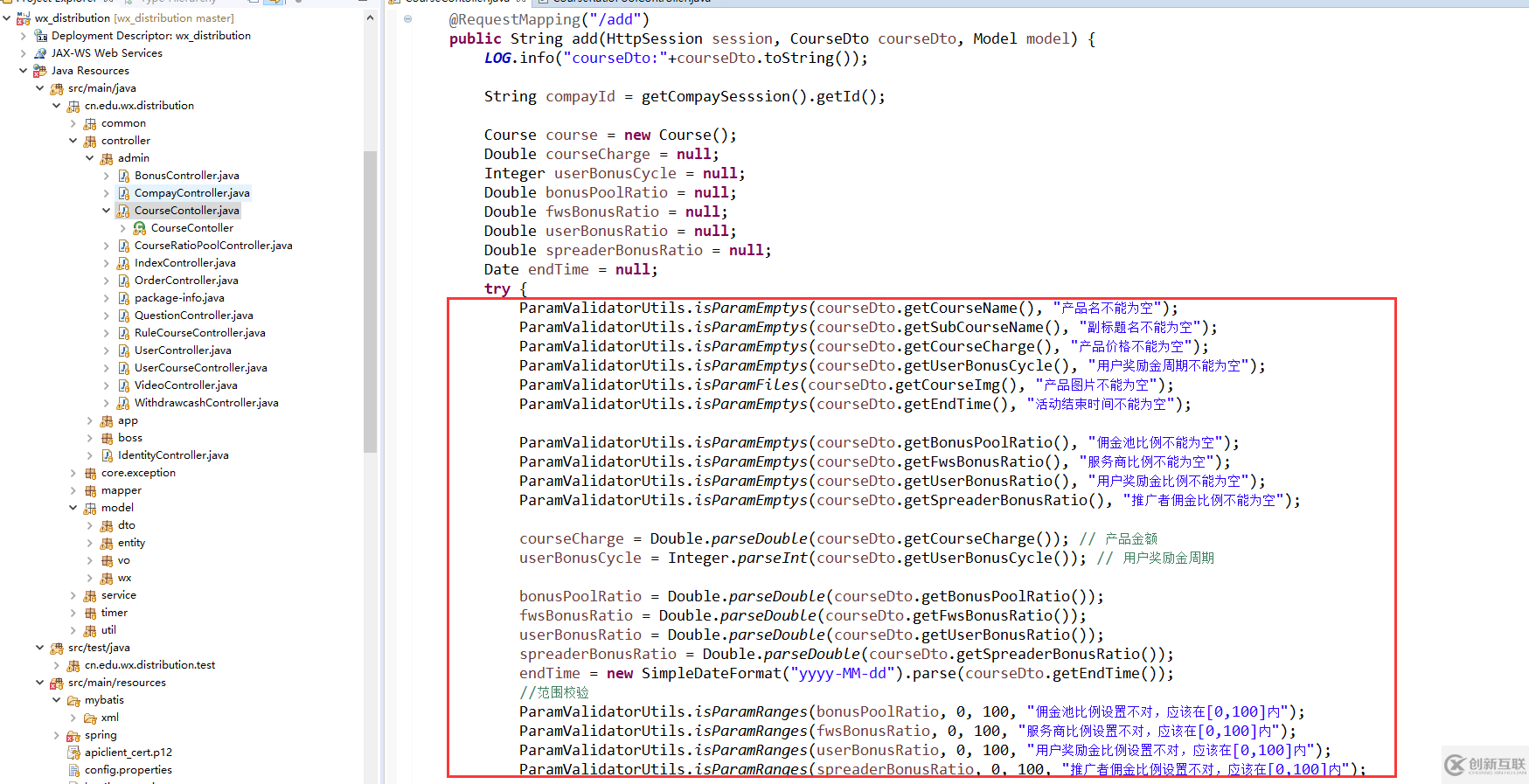Click the mapper package icon
Image resolution: width=1529 pixels, height=784 pixels.
[90, 490]
